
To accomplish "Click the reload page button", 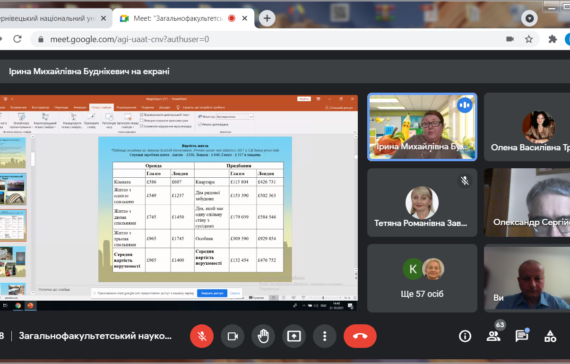I will click(17, 39).
